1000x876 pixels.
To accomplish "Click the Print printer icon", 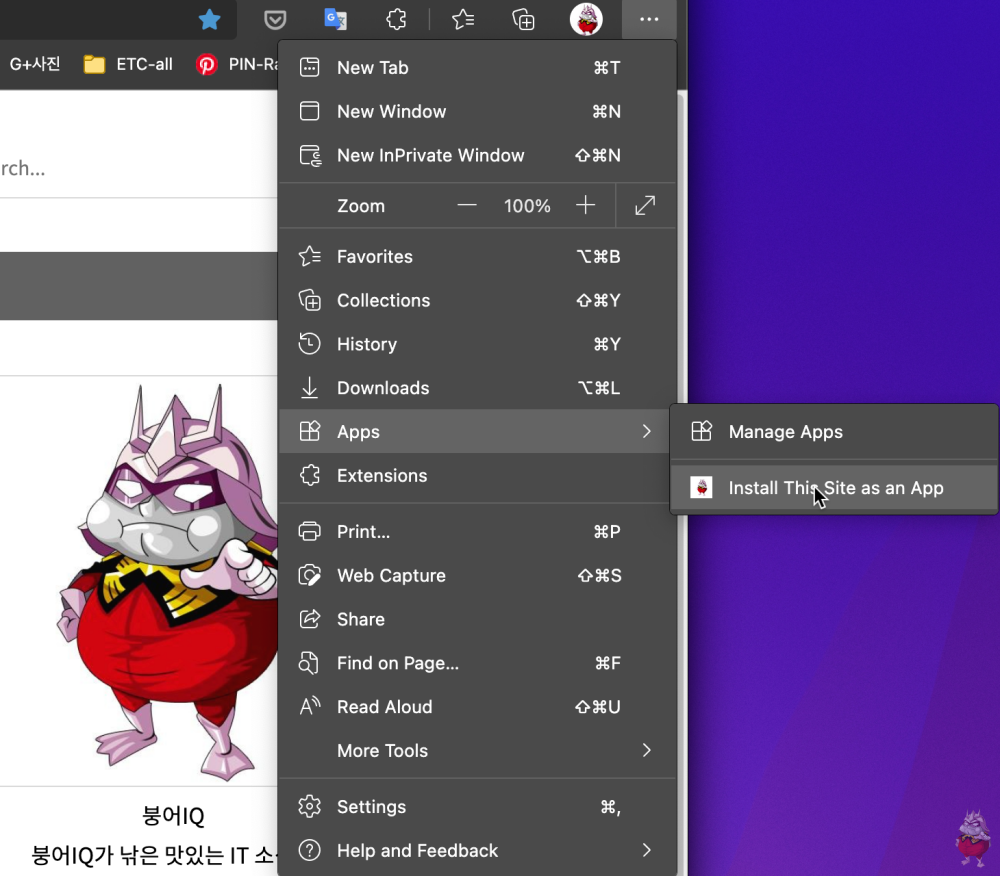I will coord(309,531).
